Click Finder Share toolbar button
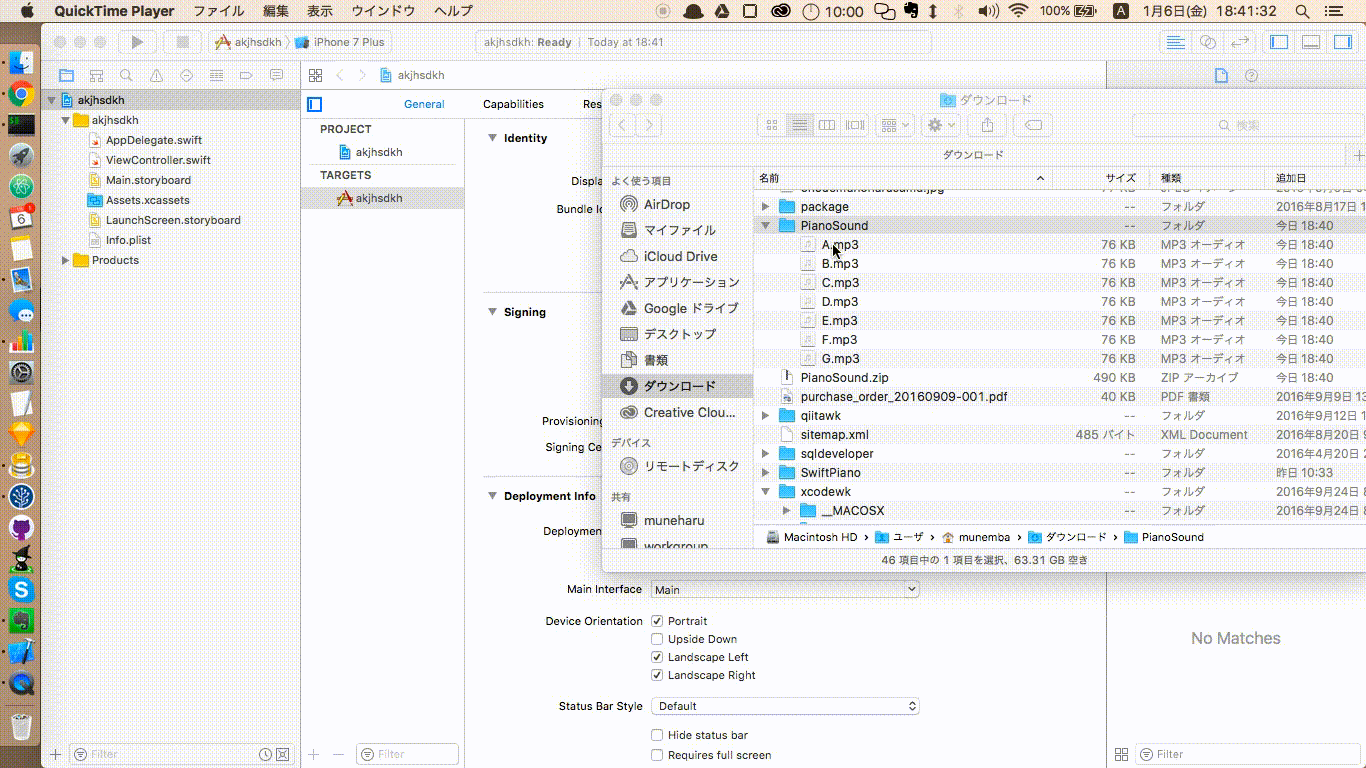1366x768 pixels. [988, 125]
